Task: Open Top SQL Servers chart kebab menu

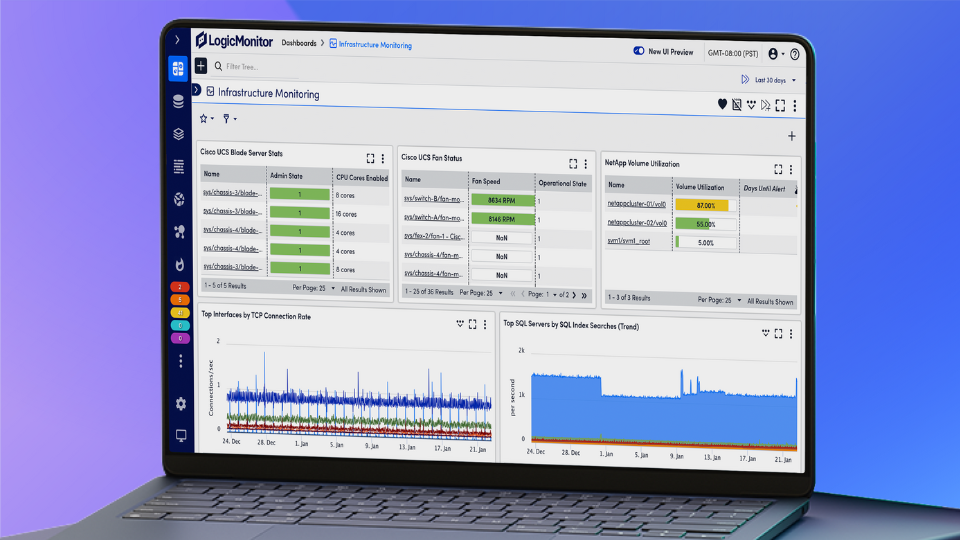Action: (x=791, y=334)
